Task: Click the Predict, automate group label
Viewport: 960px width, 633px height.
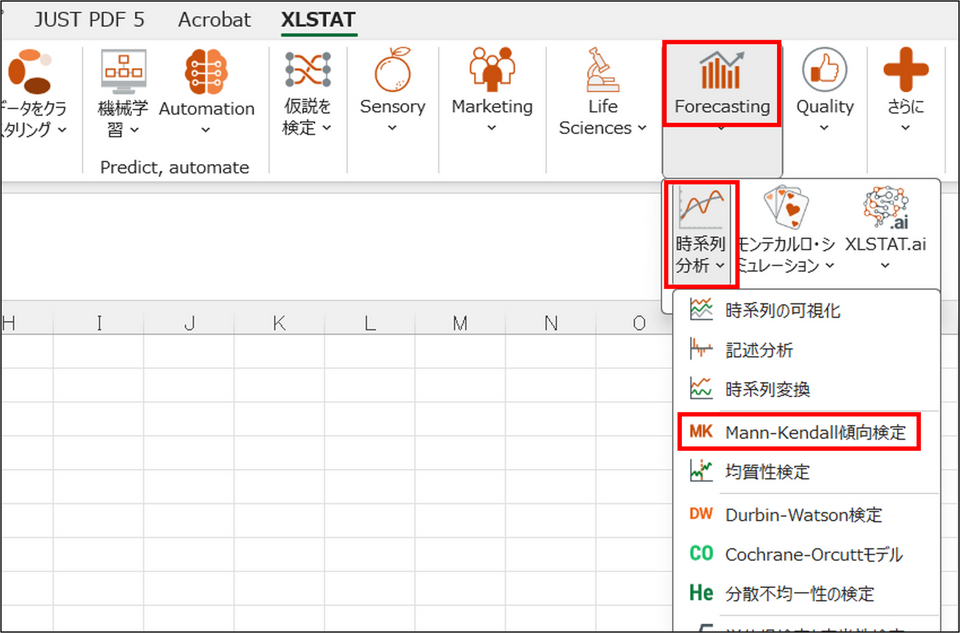Action: click(174, 167)
